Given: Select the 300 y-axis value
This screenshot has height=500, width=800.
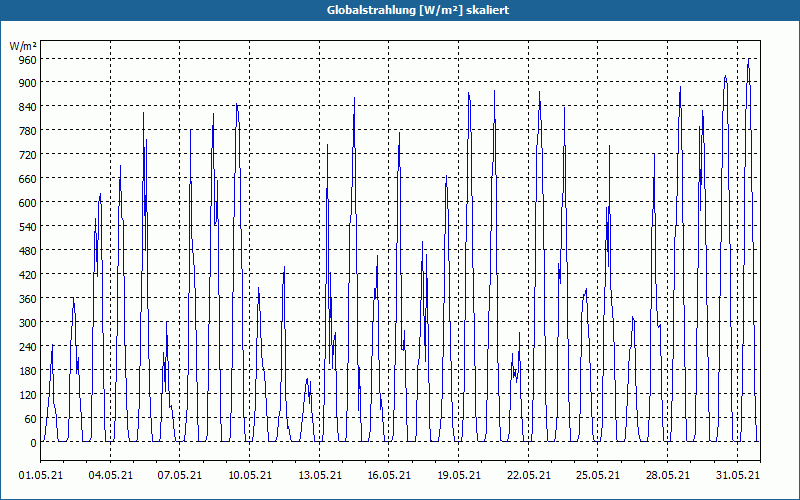Looking at the screenshot, I should (x=28, y=323).
